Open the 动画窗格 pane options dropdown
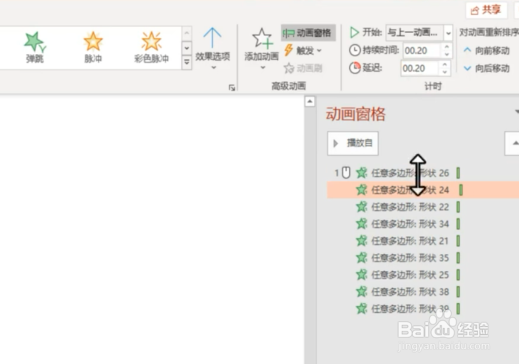This screenshot has width=519, height=364. (x=516, y=112)
